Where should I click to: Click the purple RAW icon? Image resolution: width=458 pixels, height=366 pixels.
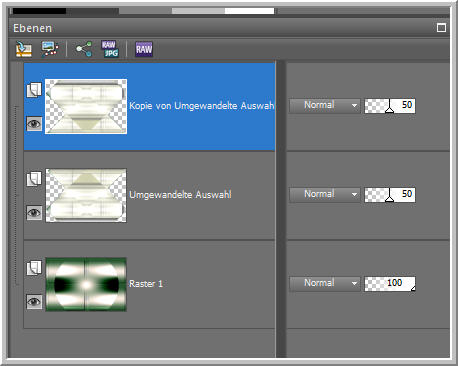(x=144, y=49)
